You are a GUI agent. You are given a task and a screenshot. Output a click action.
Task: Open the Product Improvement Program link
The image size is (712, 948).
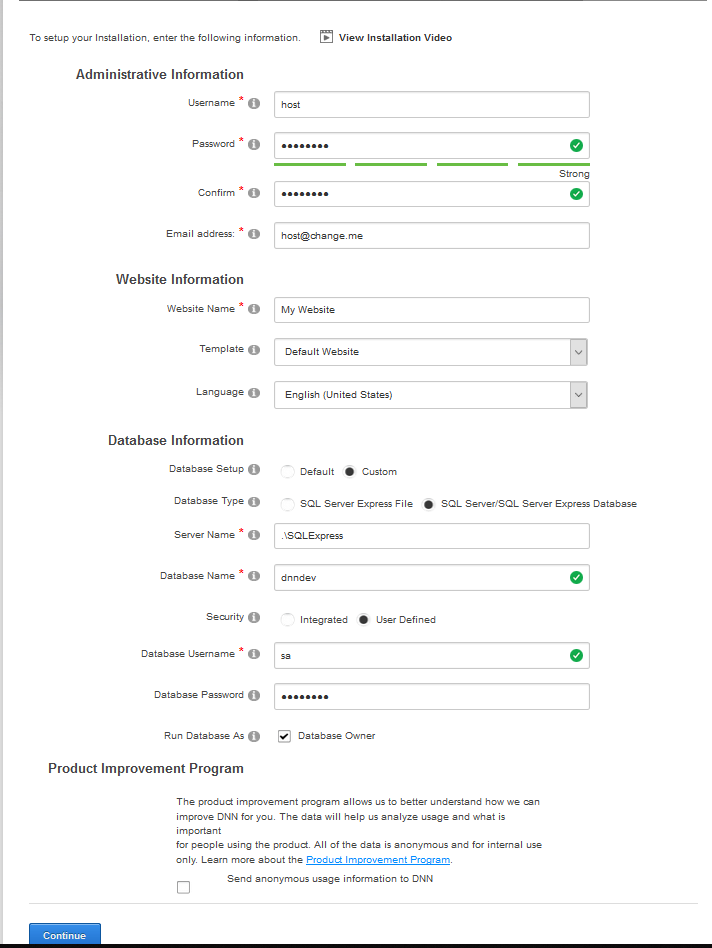pyautogui.click(x=377, y=859)
